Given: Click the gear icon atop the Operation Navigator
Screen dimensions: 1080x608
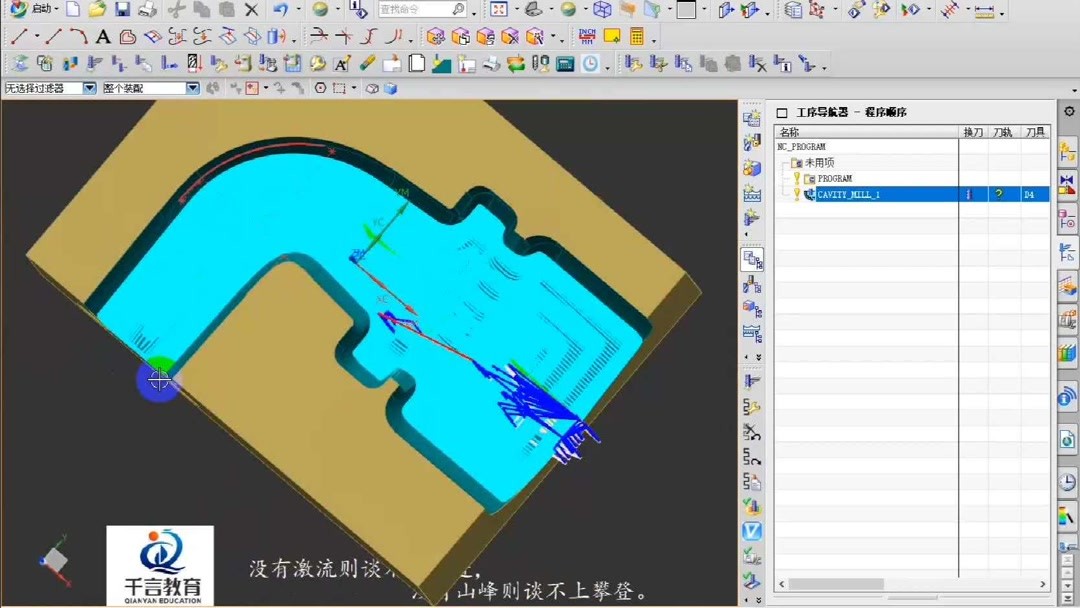Looking at the screenshot, I should click(1068, 111).
